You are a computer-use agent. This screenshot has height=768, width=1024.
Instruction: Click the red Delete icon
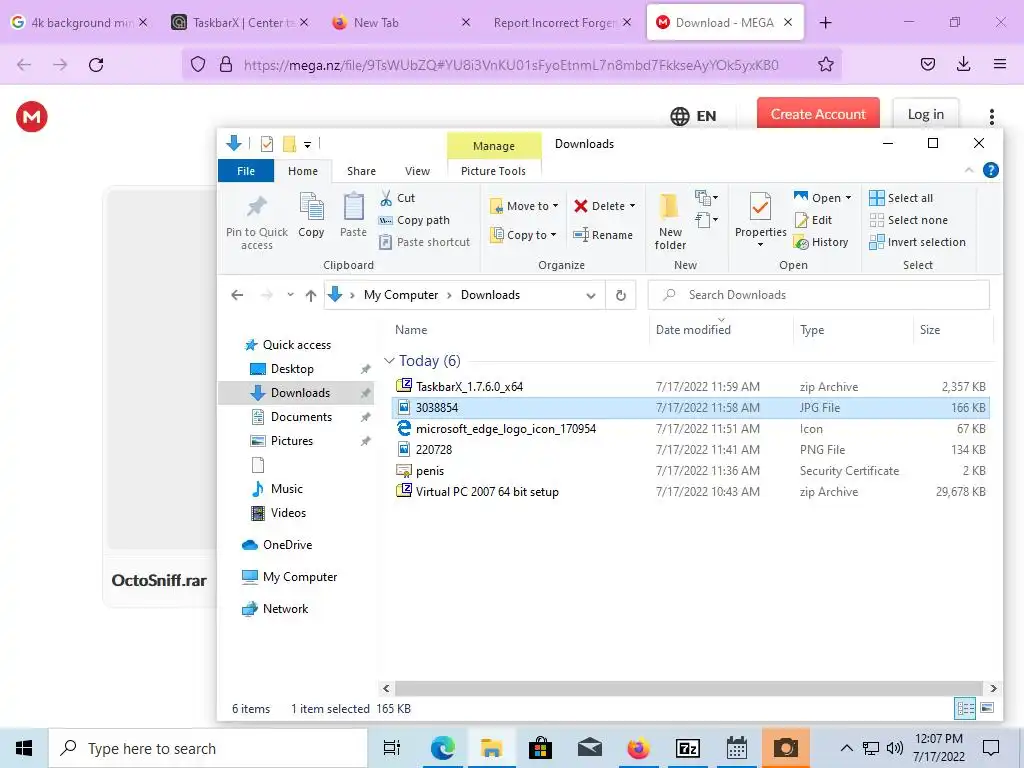pos(581,206)
